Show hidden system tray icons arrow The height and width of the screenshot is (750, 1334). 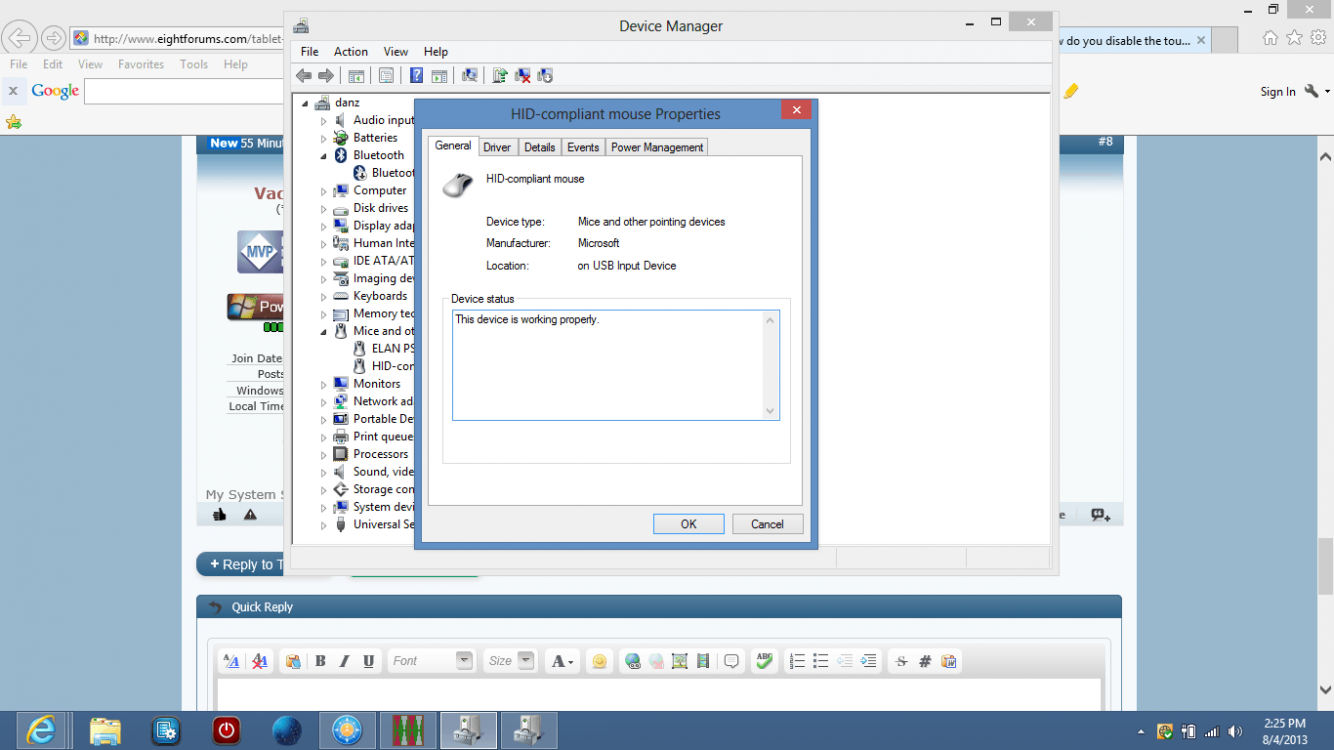click(1141, 731)
